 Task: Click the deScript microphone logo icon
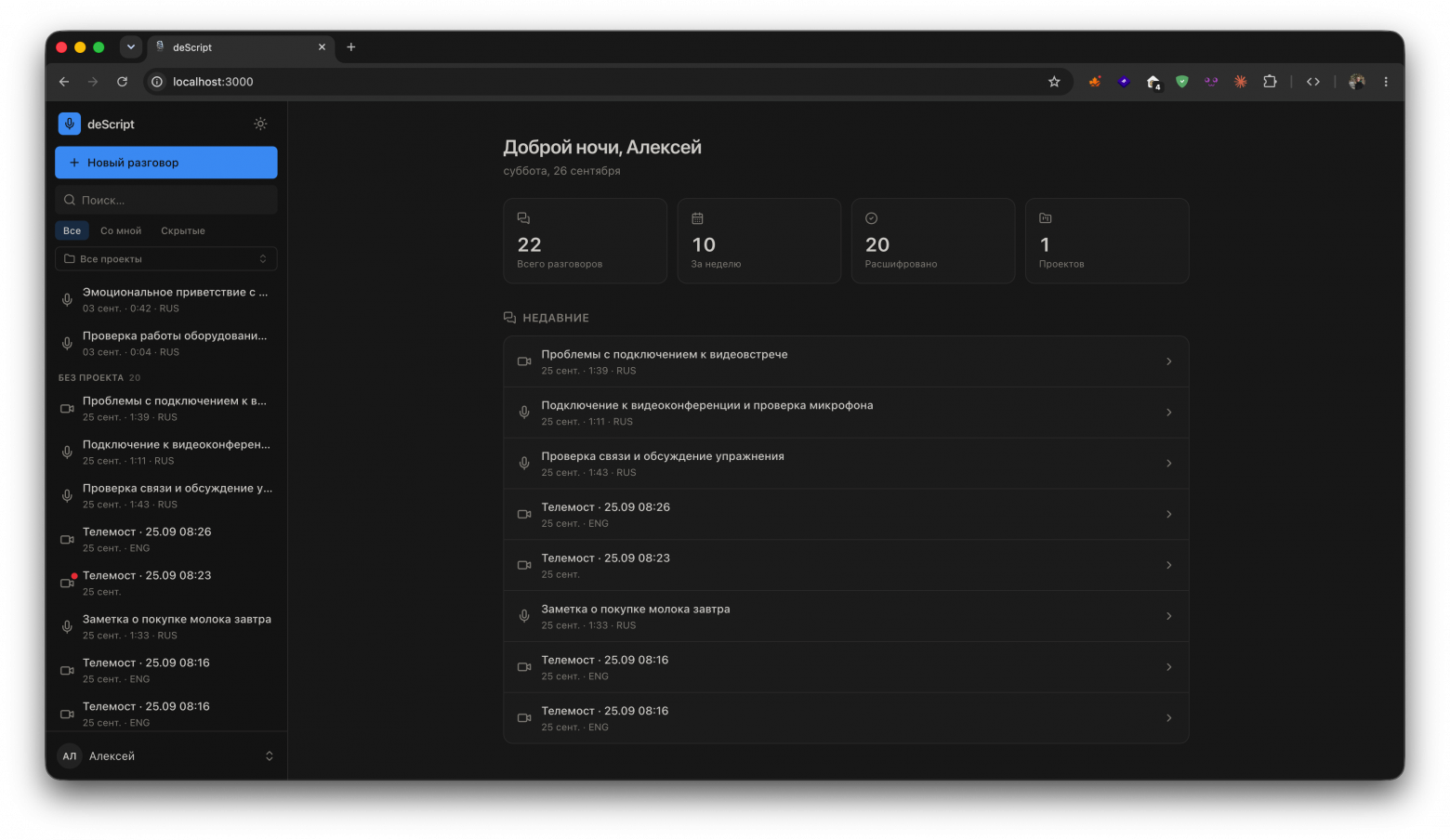pyautogui.click(x=70, y=124)
